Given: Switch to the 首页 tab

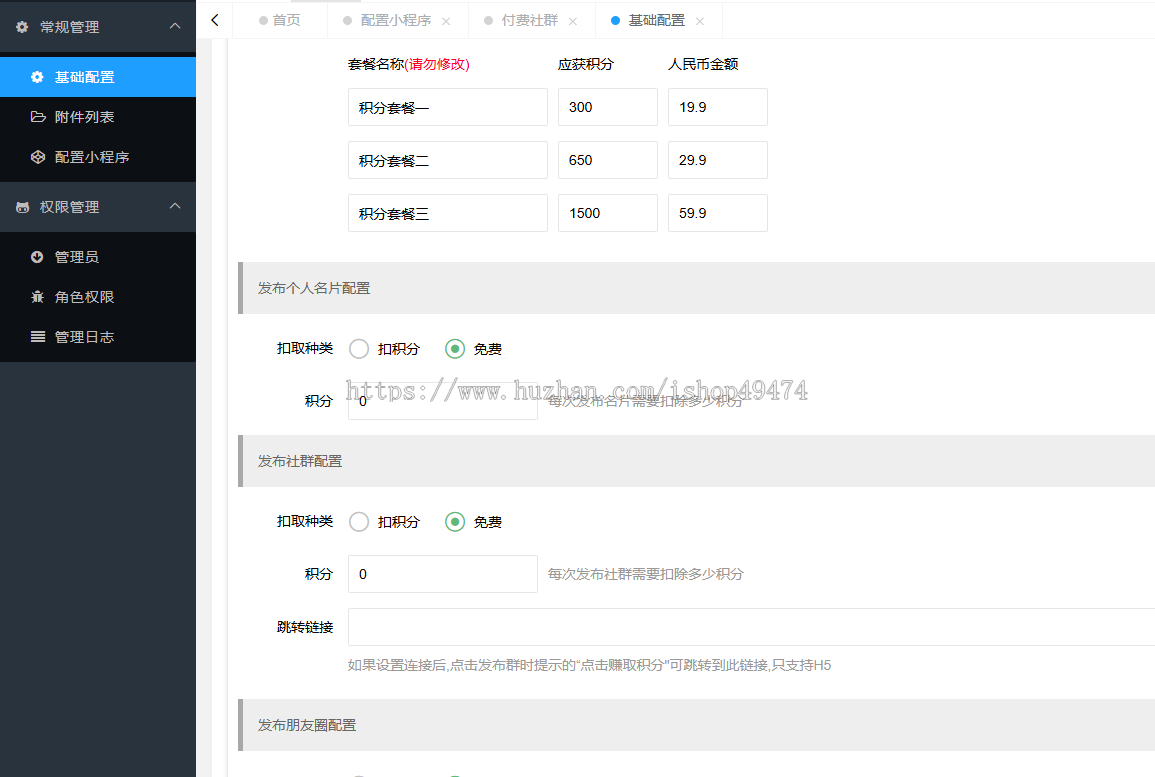Looking at the screenshot, I should 280,20.
